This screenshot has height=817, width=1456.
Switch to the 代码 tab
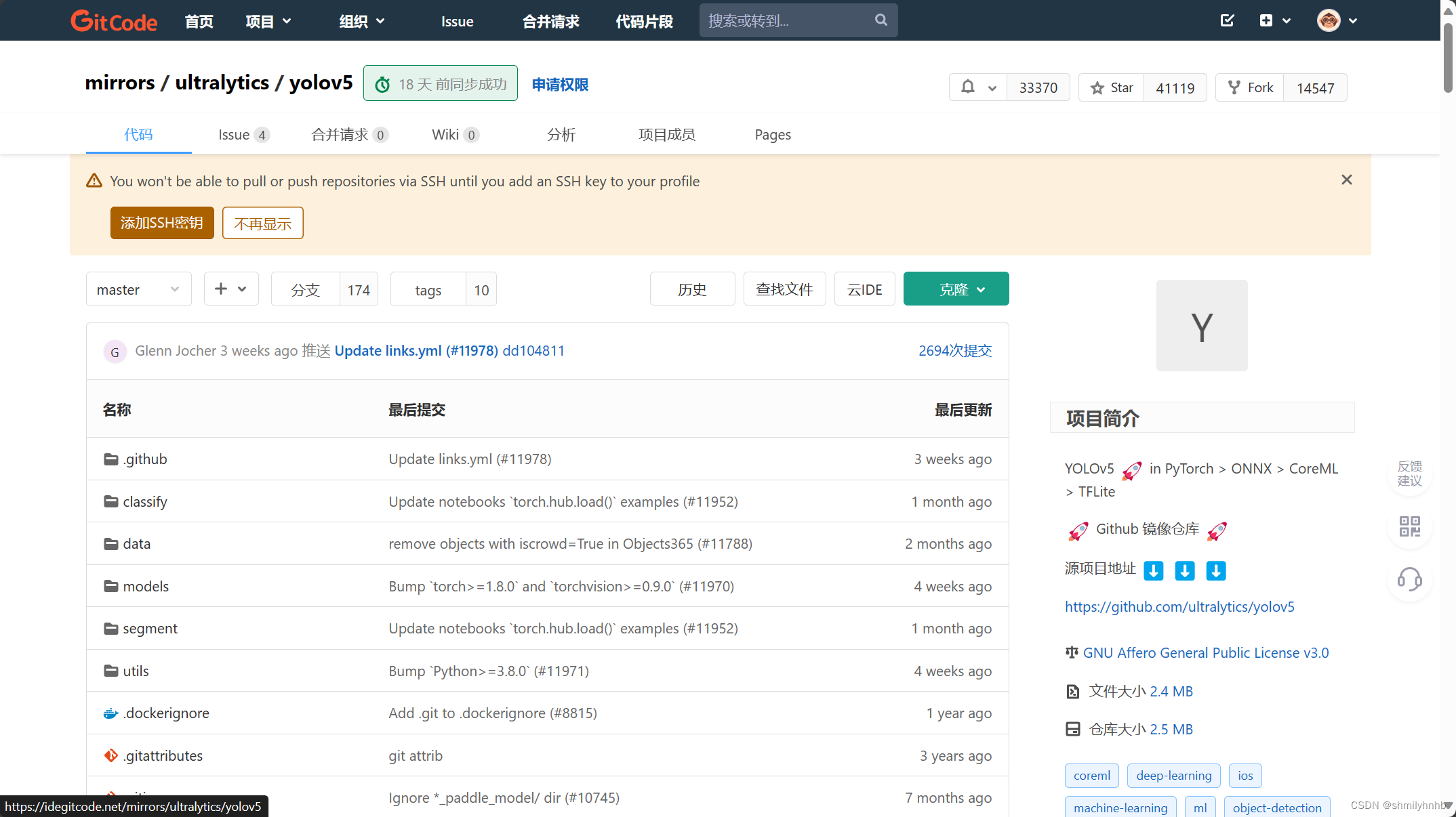coord(138,134)
